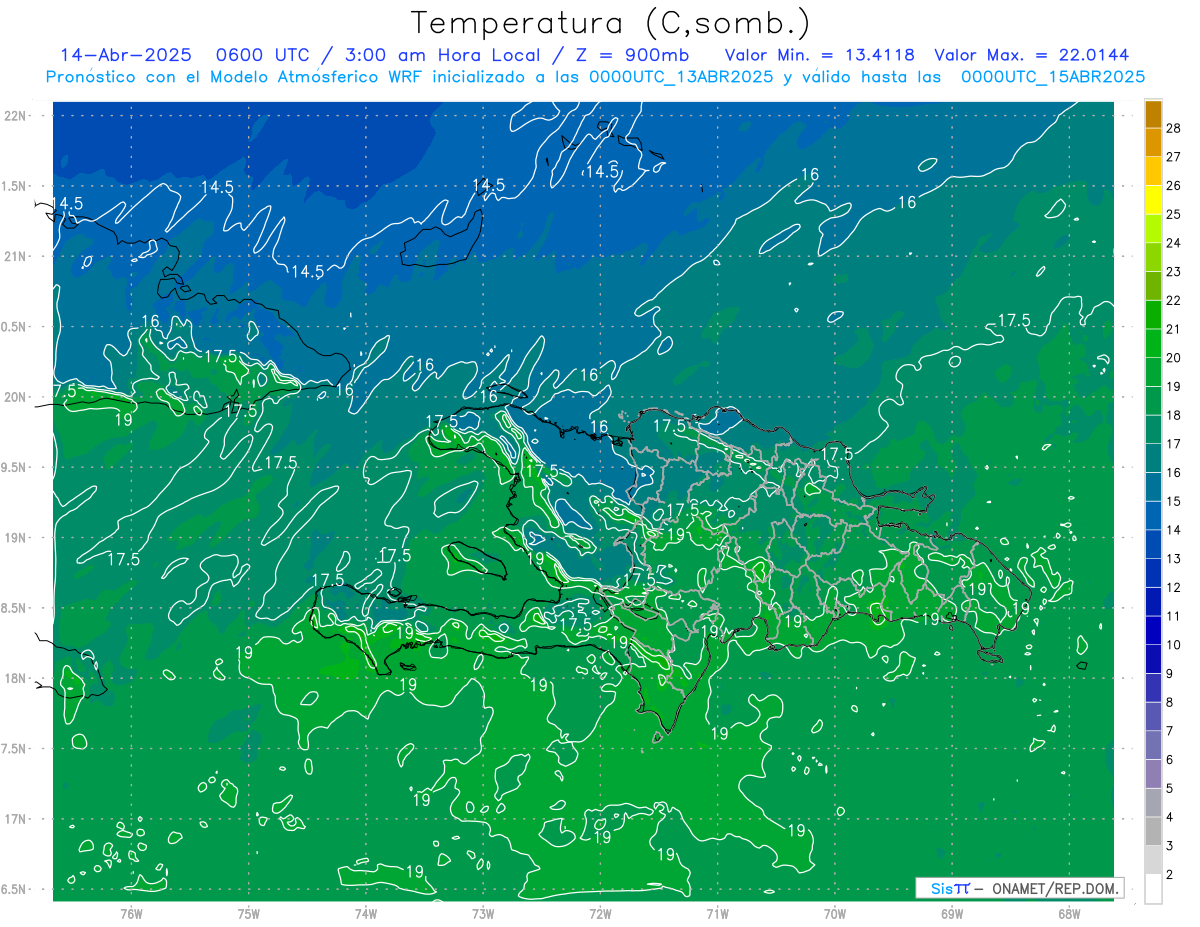Screen dimensions: 1200x927
Task: Click the "76W" longitude axis label
Action: [131, 913]
